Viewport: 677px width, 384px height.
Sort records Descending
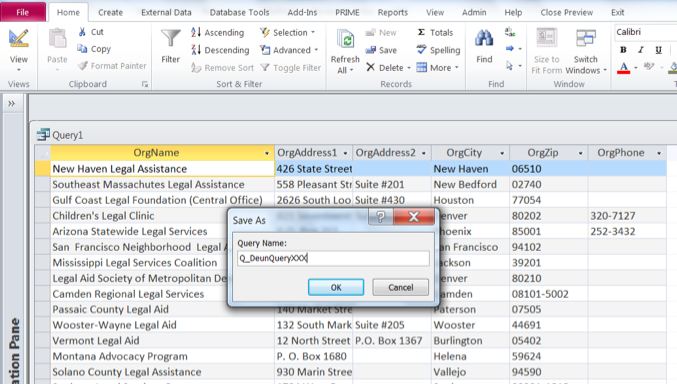(220, 50)
